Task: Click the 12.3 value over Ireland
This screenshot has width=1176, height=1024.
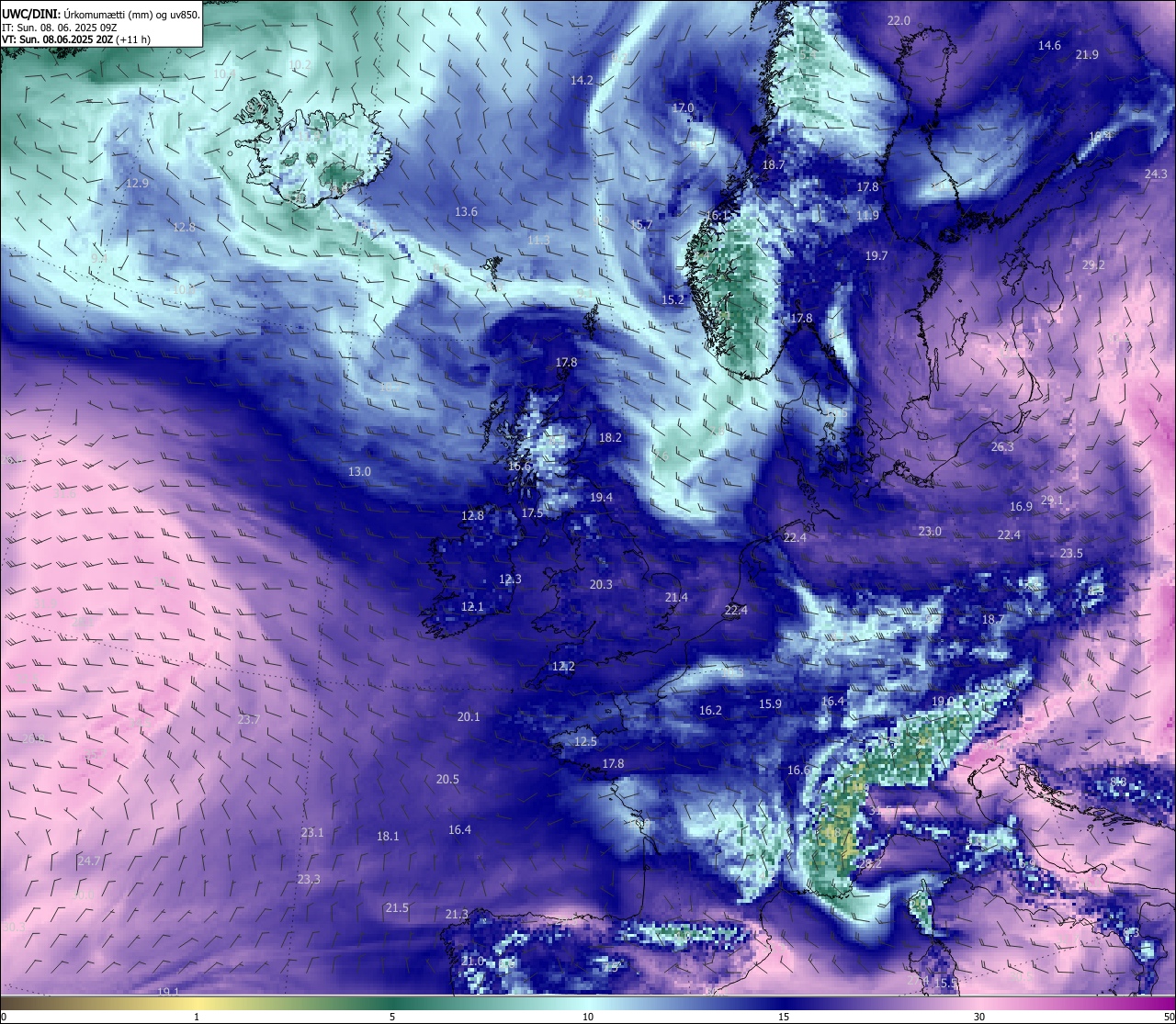Action: click(x=510, y=579)
